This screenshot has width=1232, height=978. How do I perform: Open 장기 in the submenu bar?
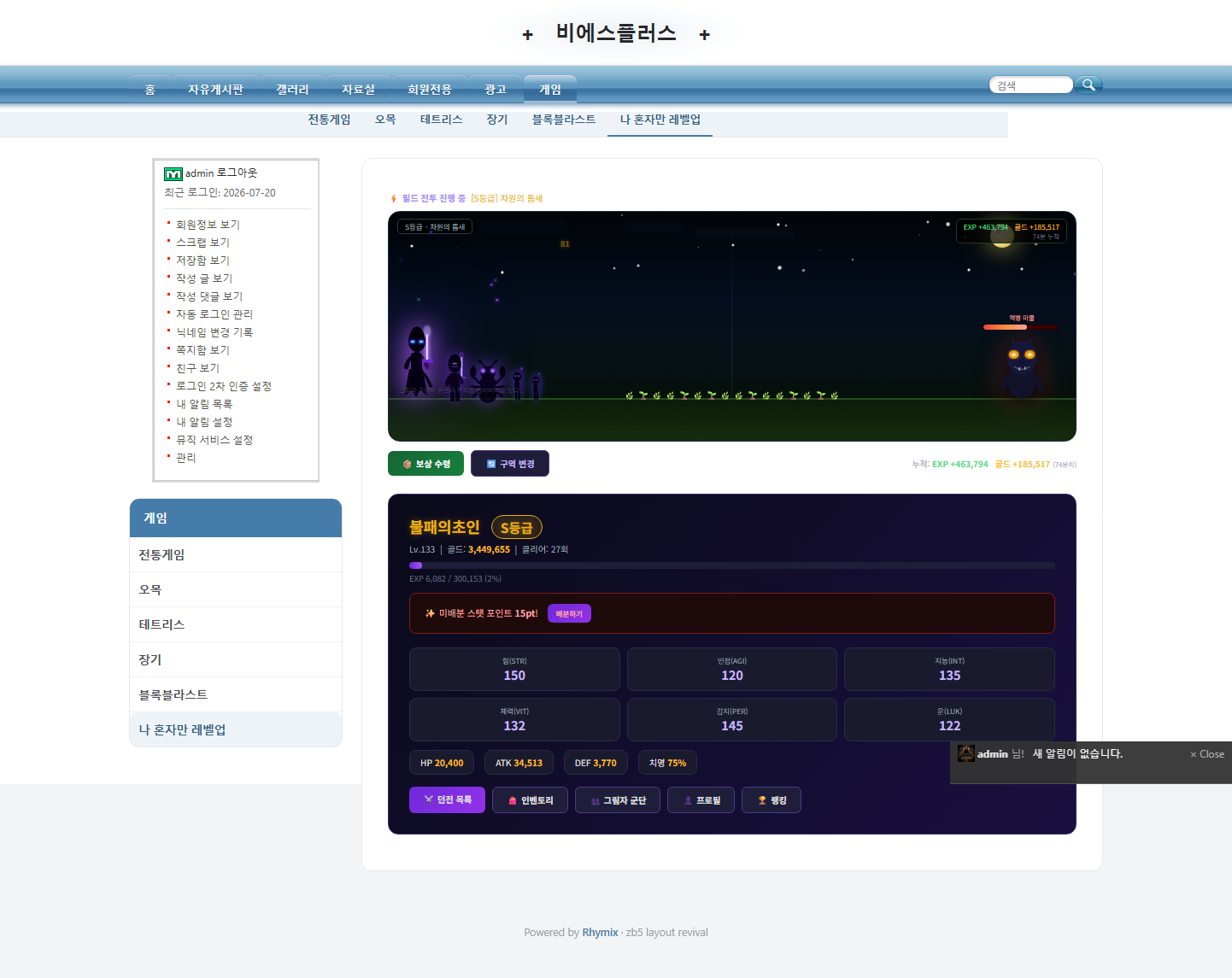497,120
